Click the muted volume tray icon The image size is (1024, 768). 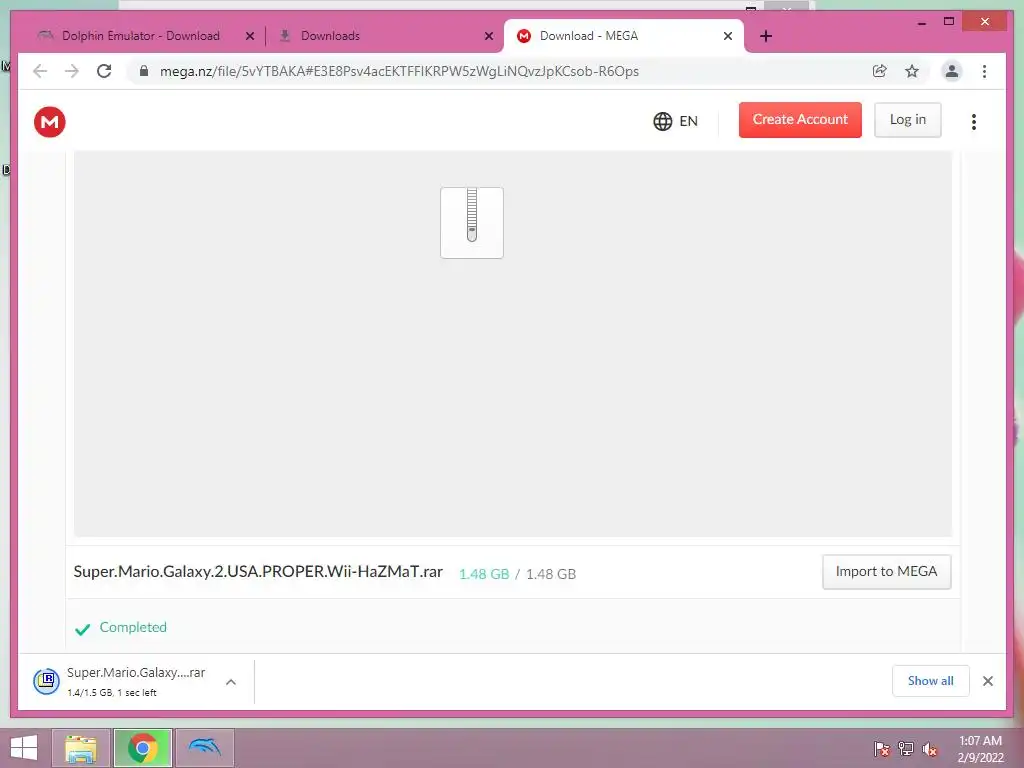click(930, 749)
